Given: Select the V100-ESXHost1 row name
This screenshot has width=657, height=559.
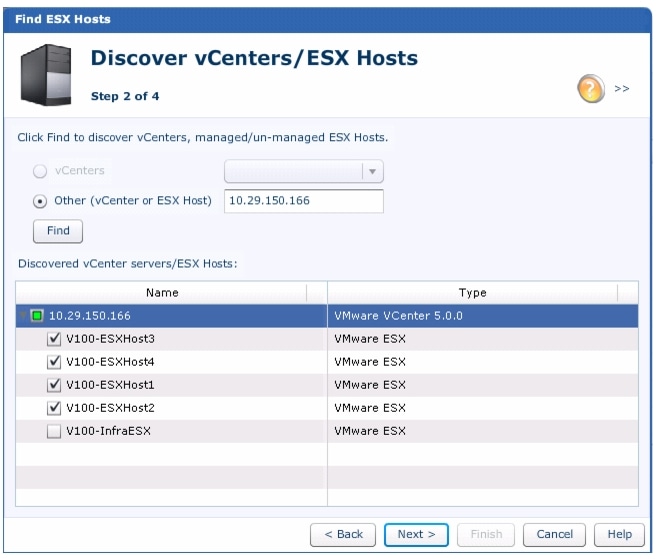Looking at the screenshot, I should tap(111, 385).
